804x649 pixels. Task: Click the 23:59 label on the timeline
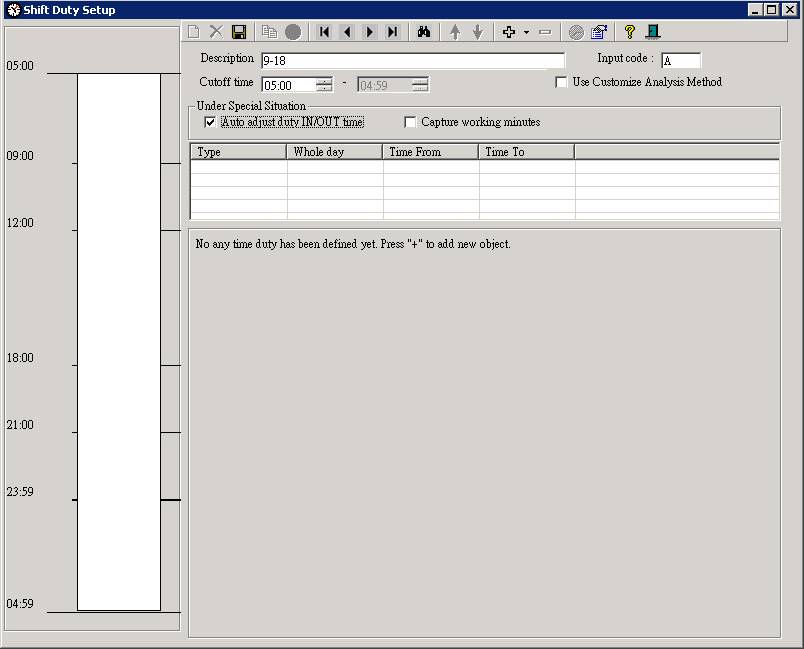tap(20, 491)
